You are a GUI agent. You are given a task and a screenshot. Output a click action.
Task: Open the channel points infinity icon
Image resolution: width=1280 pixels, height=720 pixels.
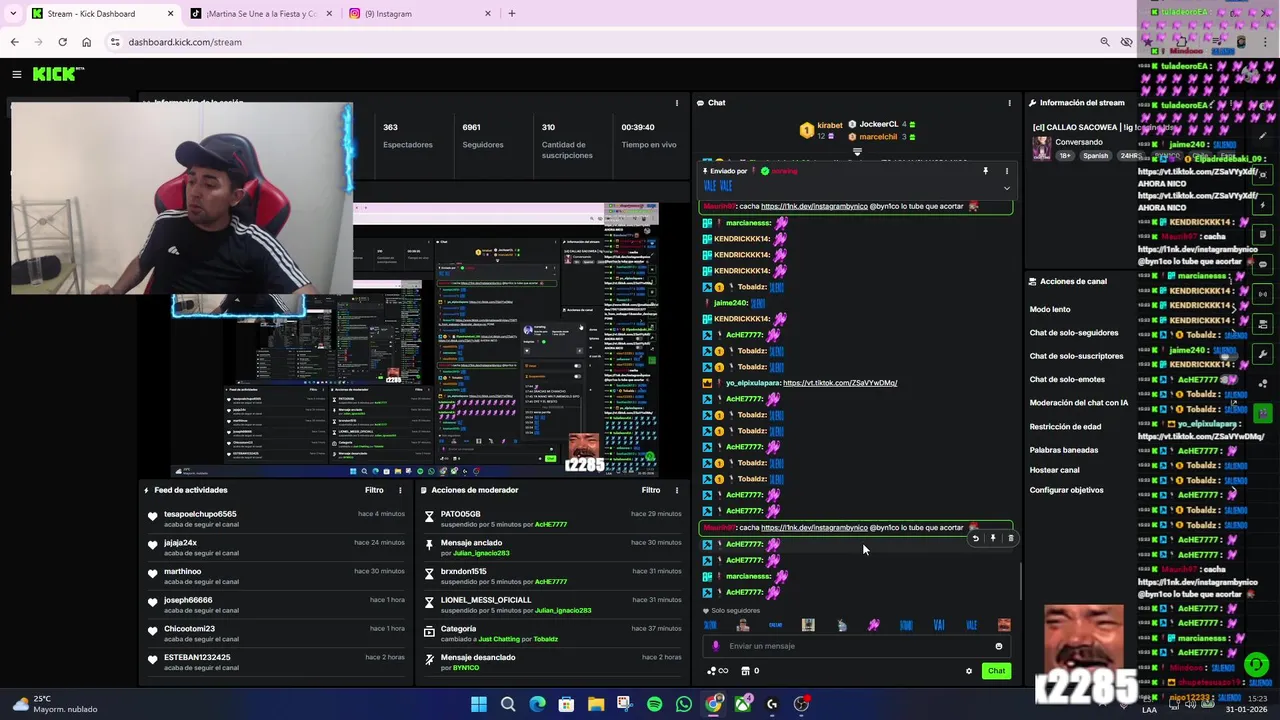pos(717,671)
